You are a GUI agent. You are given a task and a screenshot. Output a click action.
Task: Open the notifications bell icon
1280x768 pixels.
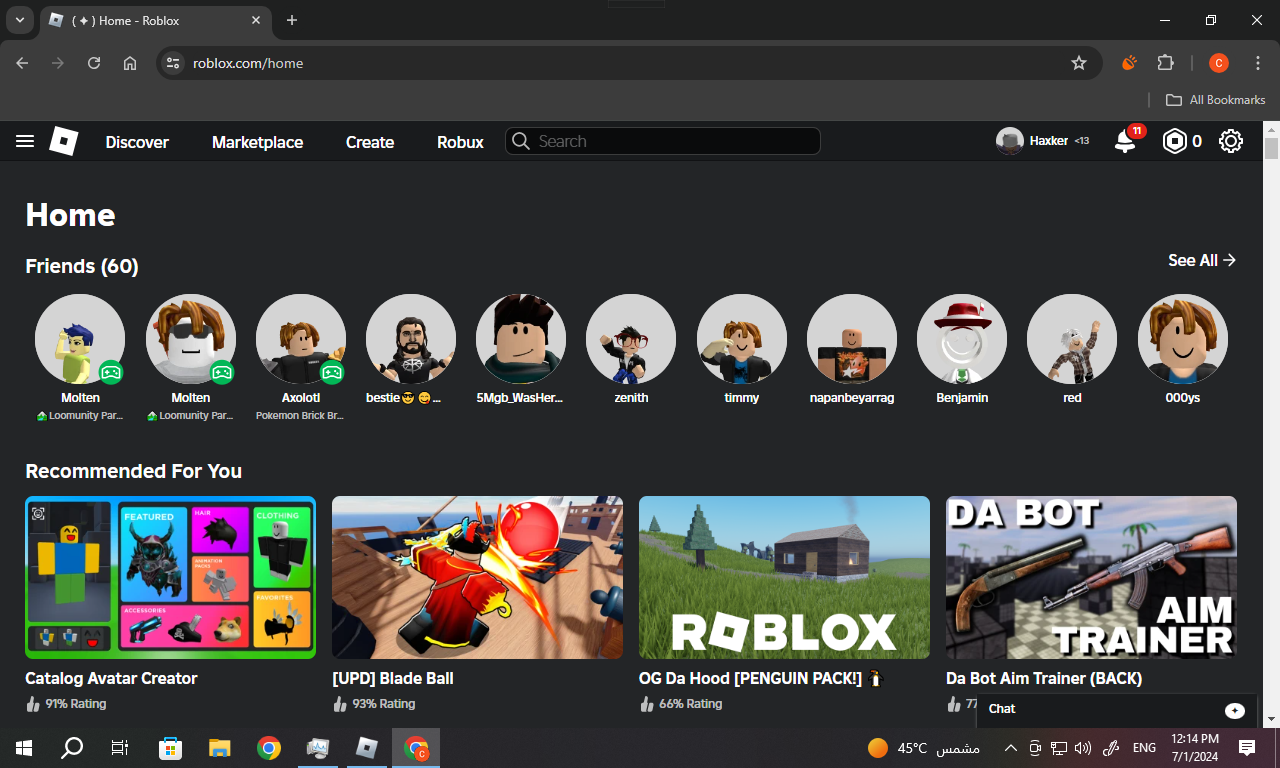1125,141
